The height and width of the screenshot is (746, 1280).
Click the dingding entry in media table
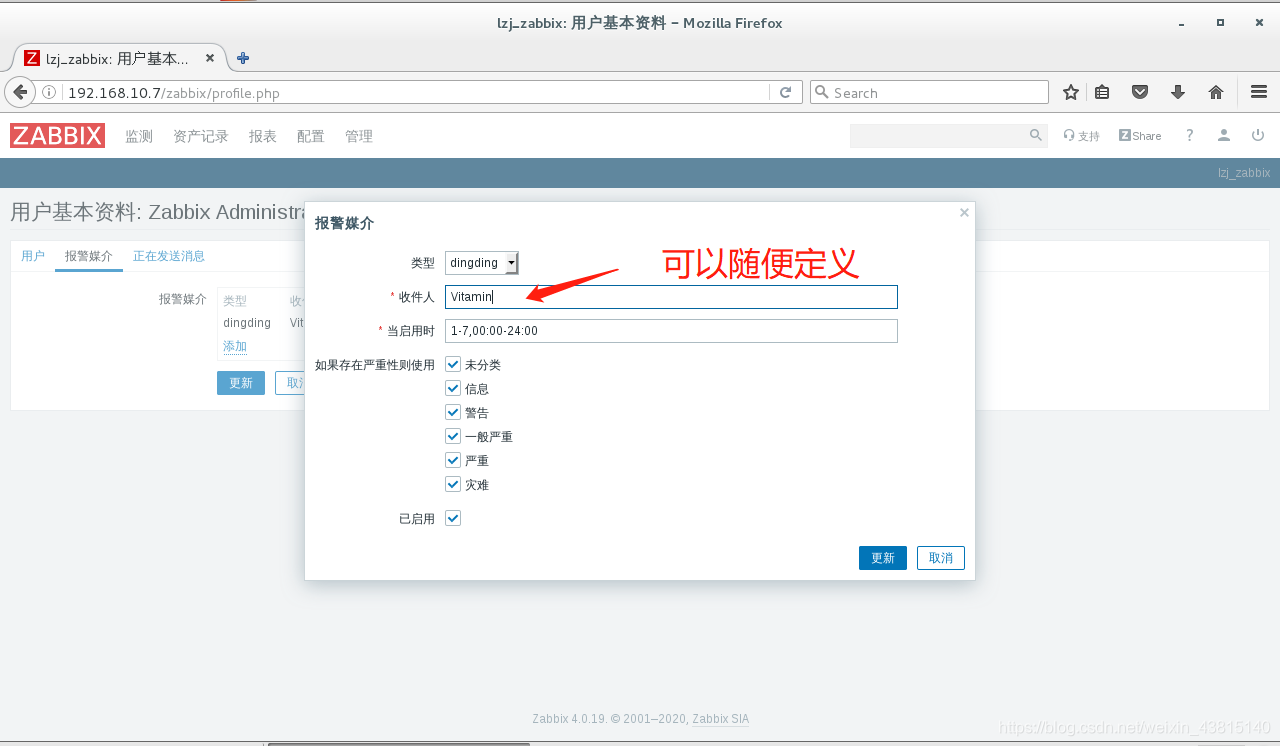tap(247, 323)
